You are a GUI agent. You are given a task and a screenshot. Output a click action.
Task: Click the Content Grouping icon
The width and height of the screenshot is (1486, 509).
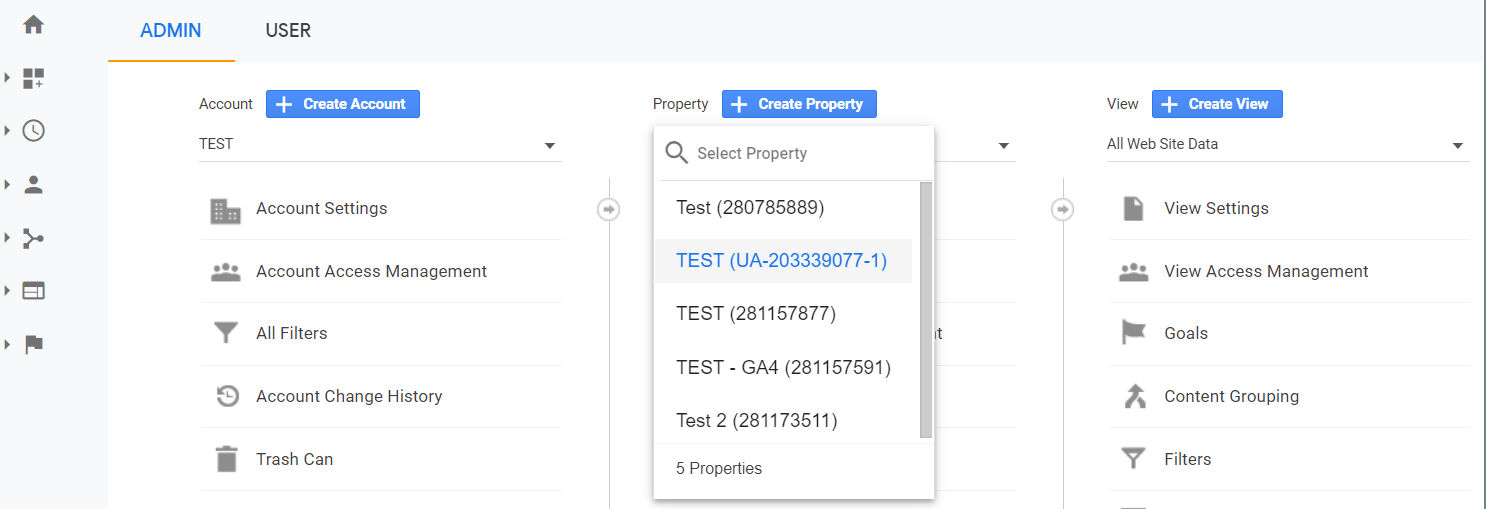pyautogui.click(x=1133, y=396)
